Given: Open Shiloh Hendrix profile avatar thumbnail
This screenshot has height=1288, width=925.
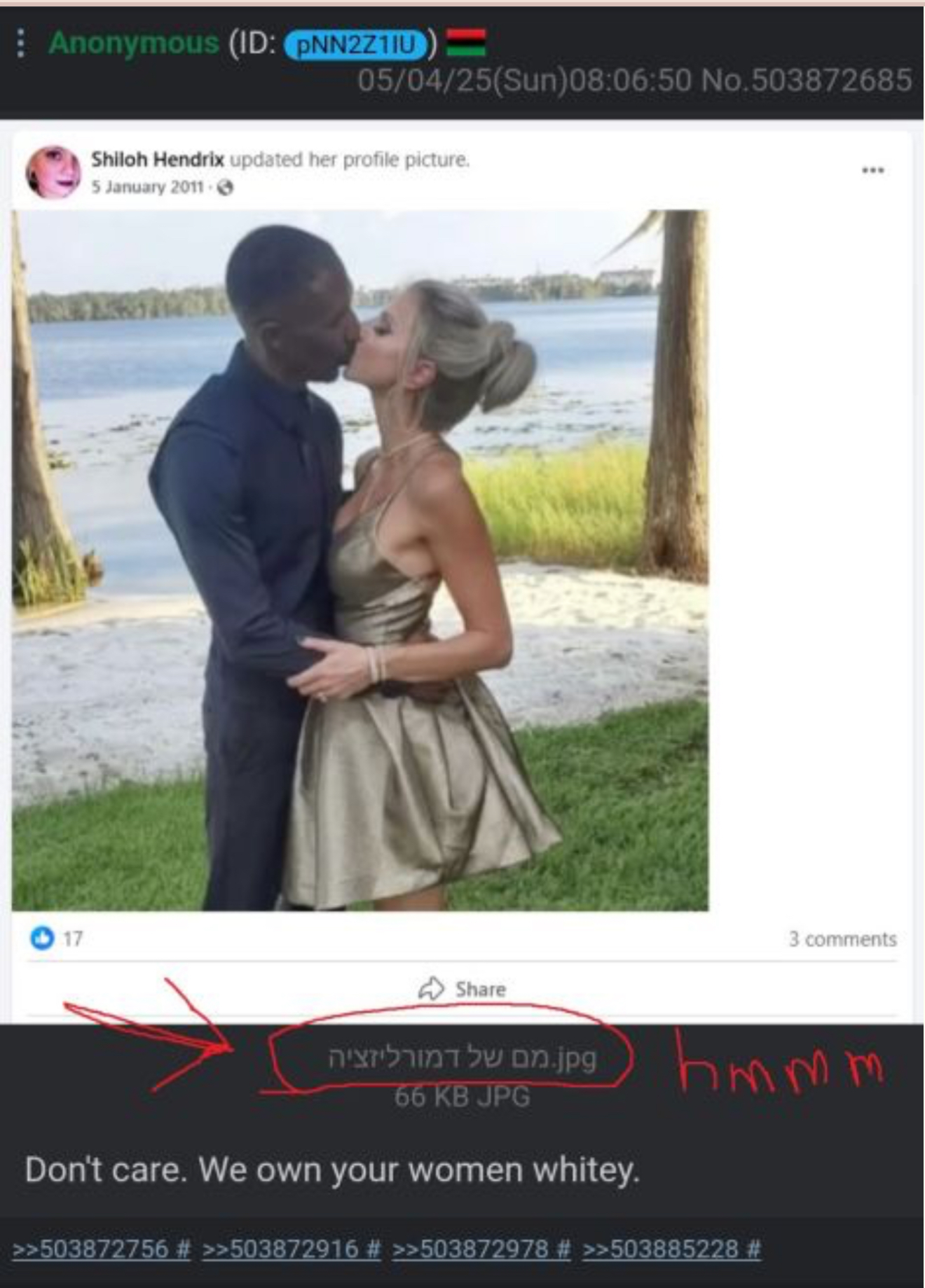Looking at the screenshot, I should 53,172.
